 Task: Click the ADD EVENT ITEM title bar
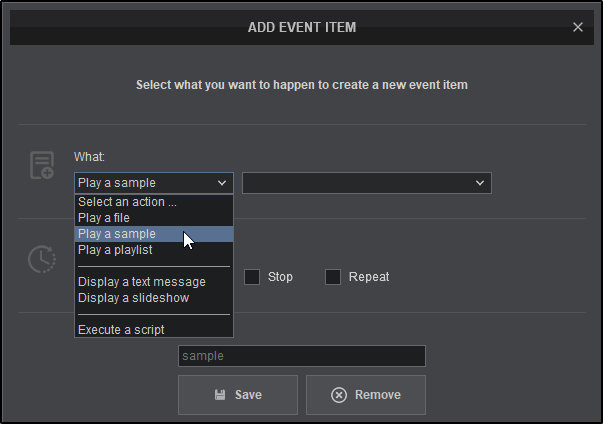point(300,28)
